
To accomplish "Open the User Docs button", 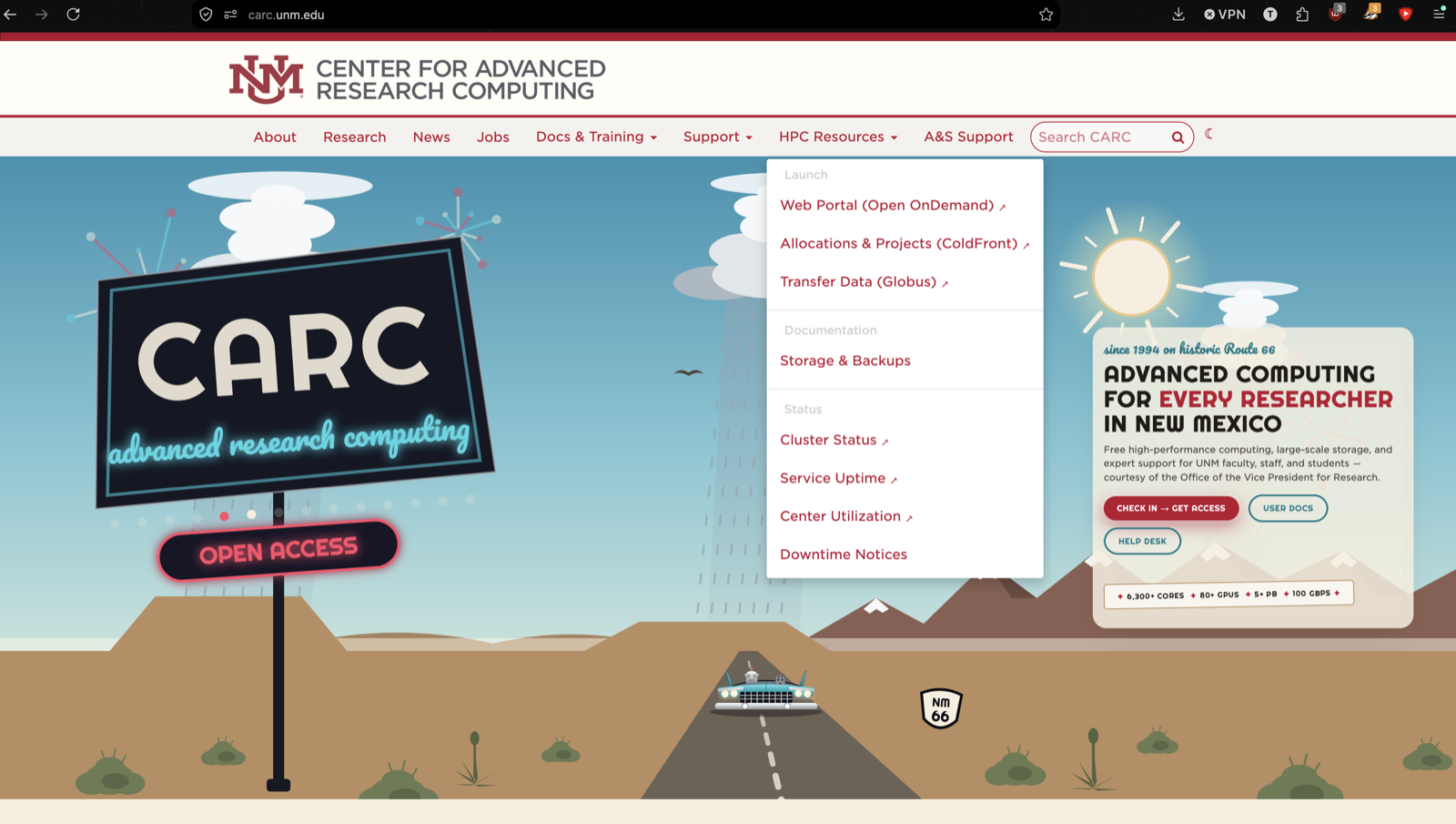I will [1288, 508].
